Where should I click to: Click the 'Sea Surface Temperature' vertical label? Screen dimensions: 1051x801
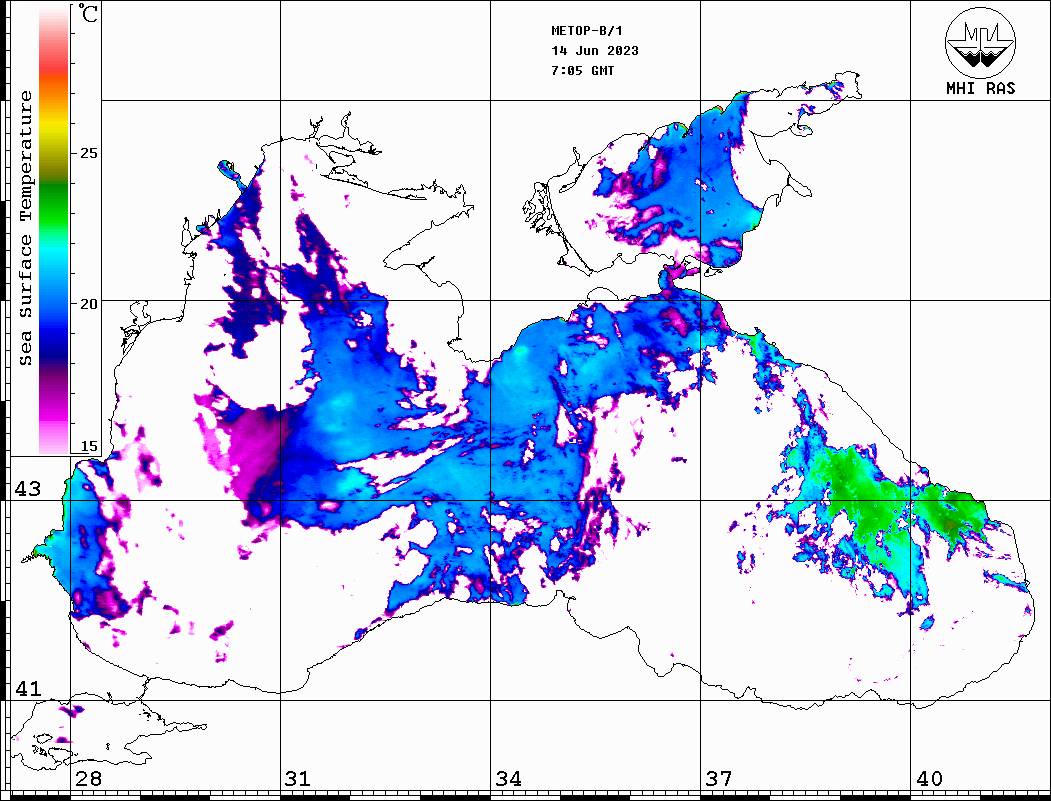pos(25,229)
